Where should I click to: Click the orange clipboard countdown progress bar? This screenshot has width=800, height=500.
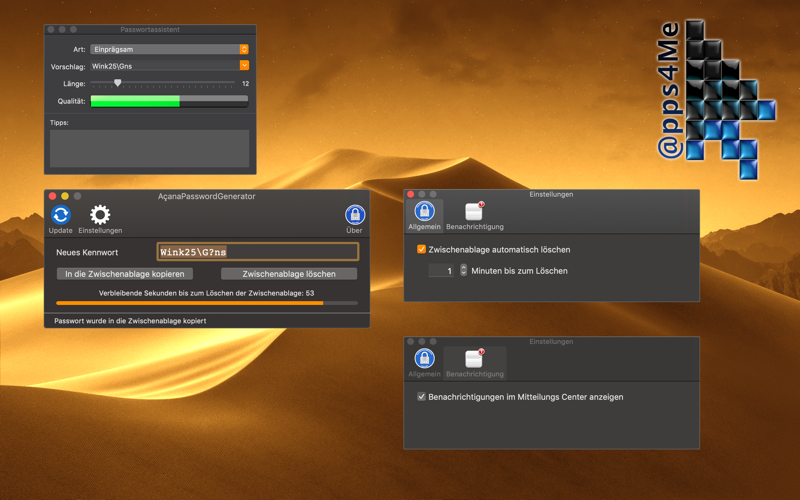coord(207,303)
